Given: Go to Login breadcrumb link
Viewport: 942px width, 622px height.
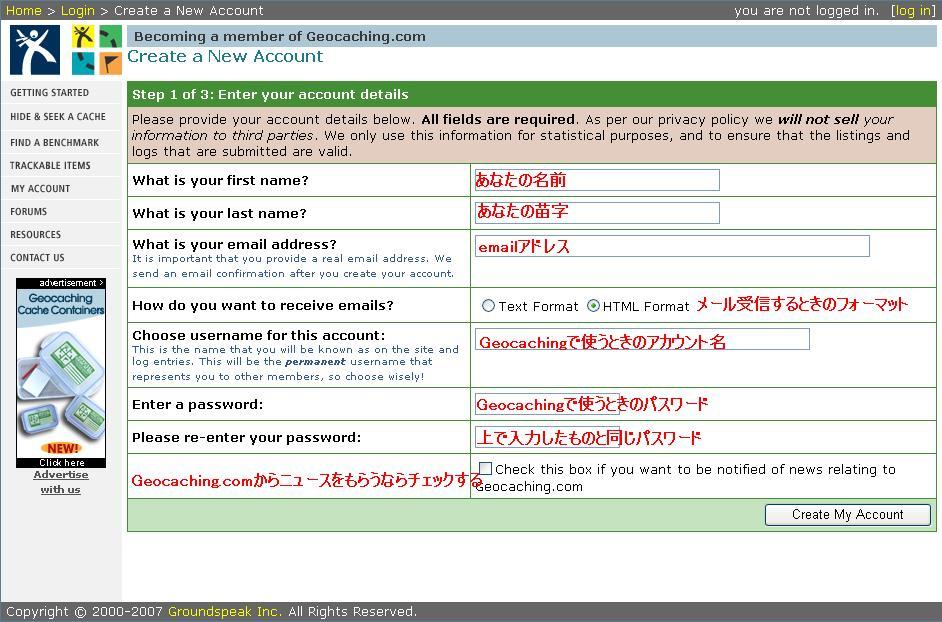Looking at the screenshot, I should coord(77,10).
